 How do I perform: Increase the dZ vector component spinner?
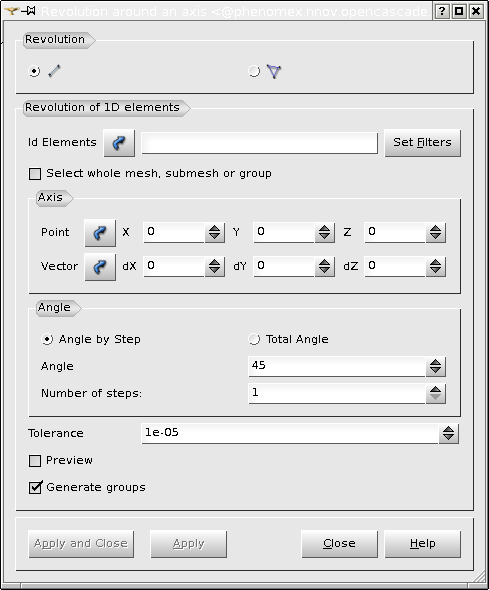(x=436, y=263)
